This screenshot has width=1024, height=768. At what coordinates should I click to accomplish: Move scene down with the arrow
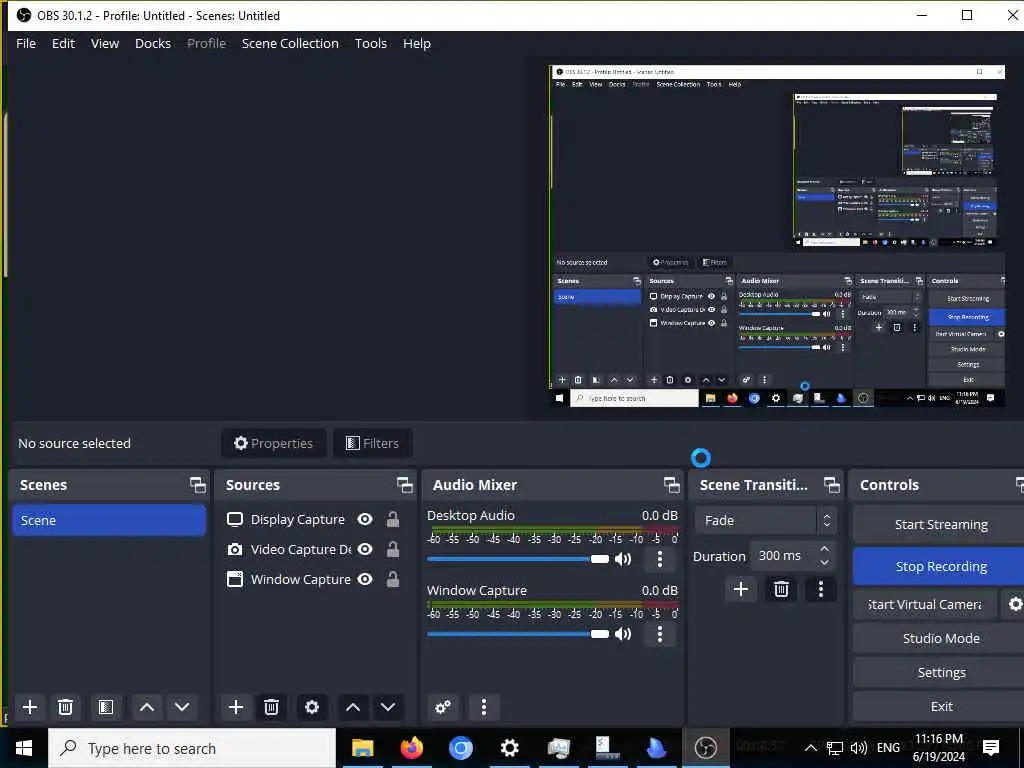pyautogui.click(x=182, y=707)
